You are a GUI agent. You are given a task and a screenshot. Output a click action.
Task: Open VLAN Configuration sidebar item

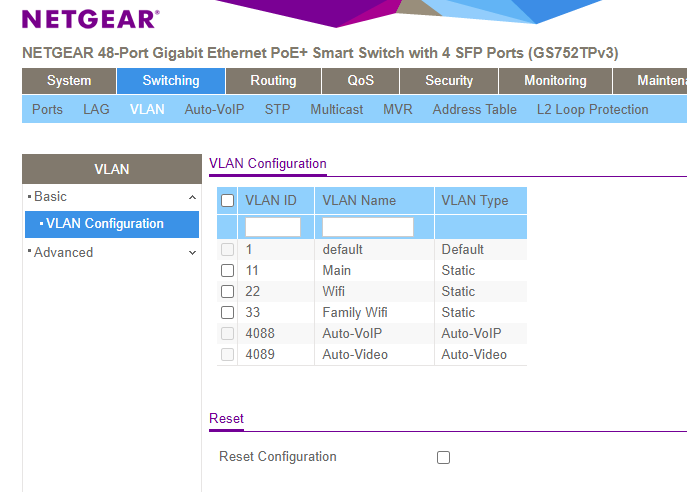[x=112, y=224]
